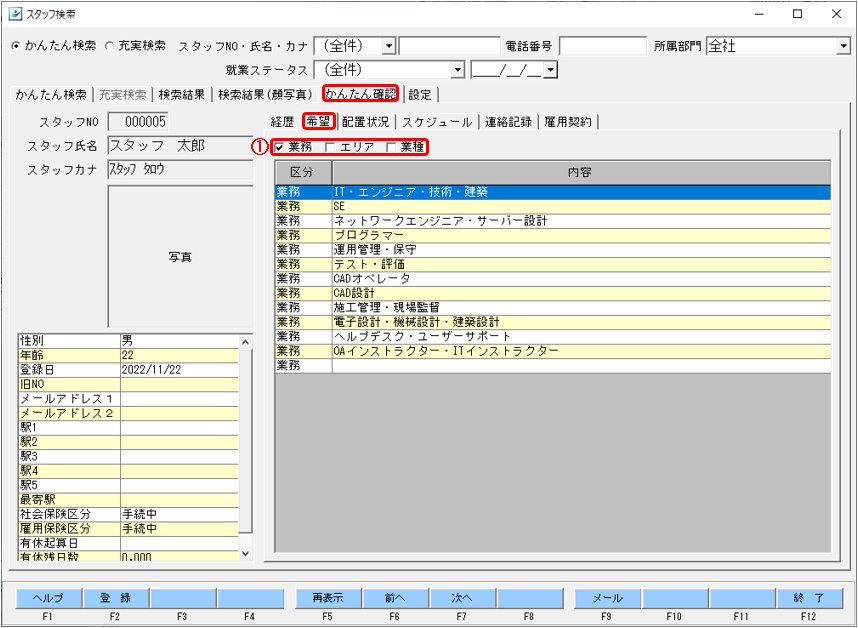The image size is (858, 628).
Task: Open the 所属部門 dropdown showing 全社
Action: tap(843, 46)
